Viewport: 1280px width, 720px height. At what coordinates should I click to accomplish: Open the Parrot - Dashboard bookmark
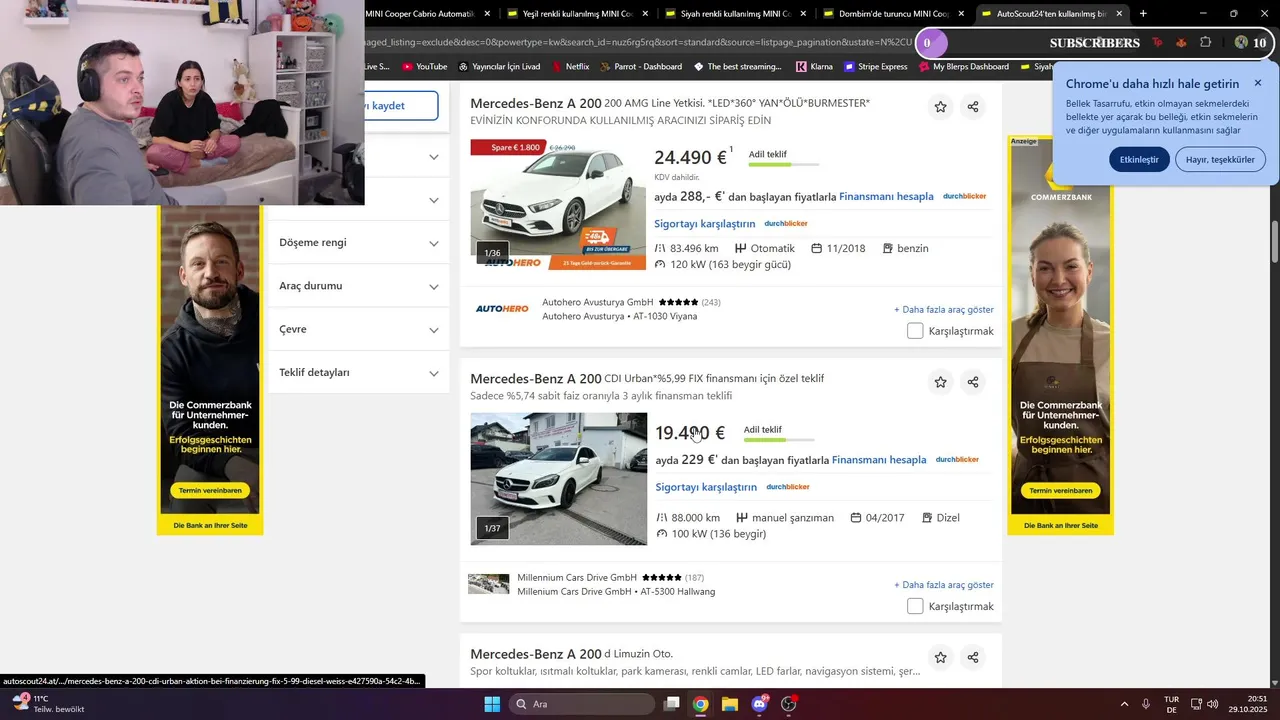click(x=640, y=67)
